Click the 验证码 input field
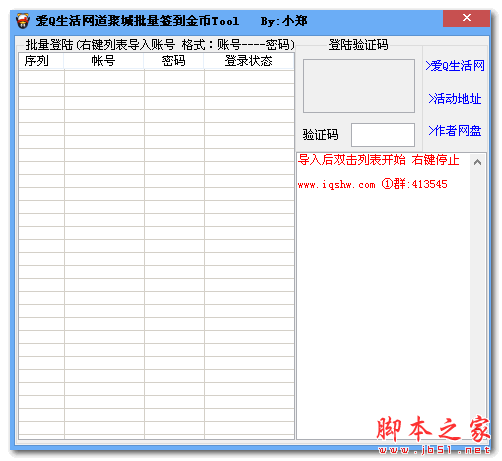502x461 pixels. click(383, 135)
